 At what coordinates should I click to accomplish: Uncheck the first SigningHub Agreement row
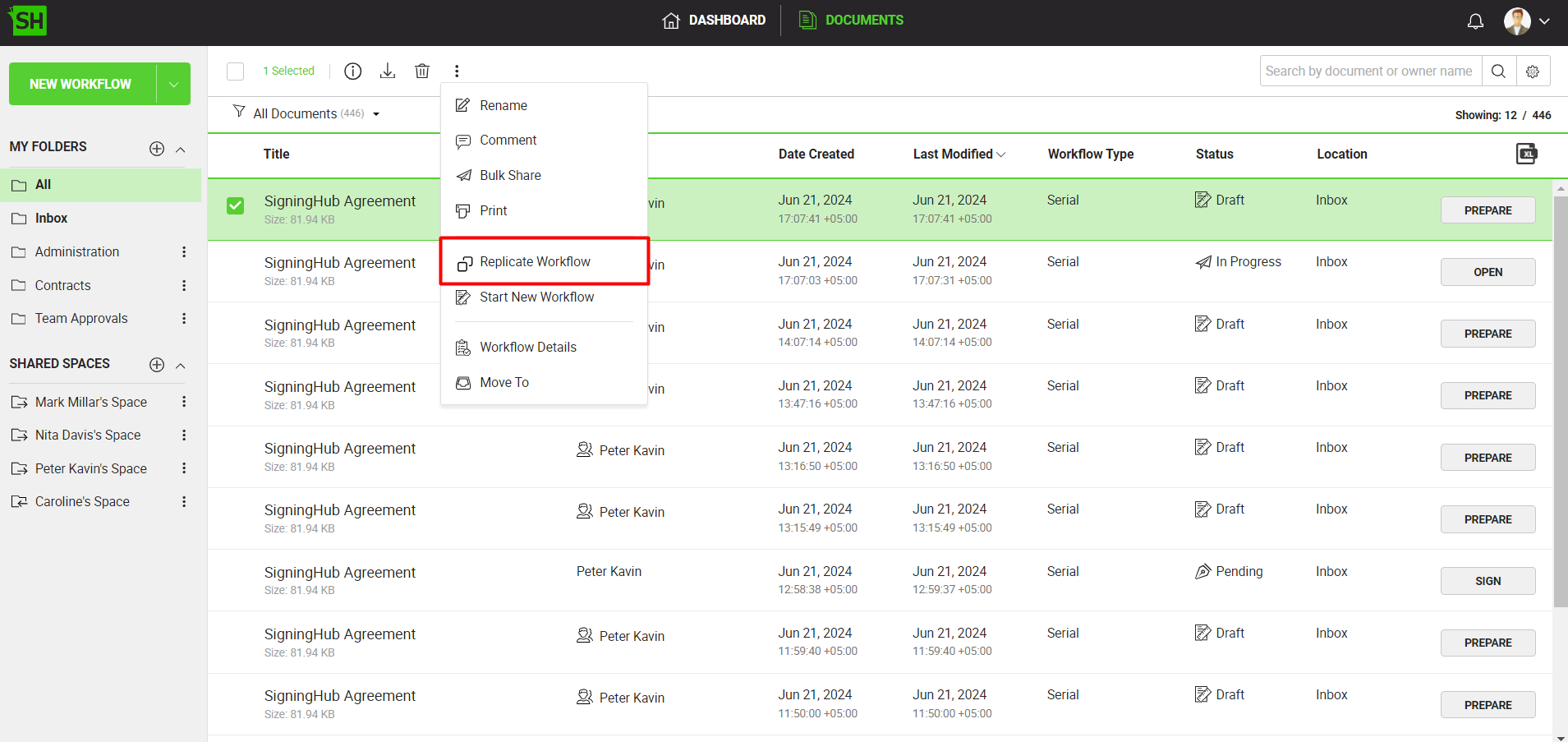tap(236, 205)
